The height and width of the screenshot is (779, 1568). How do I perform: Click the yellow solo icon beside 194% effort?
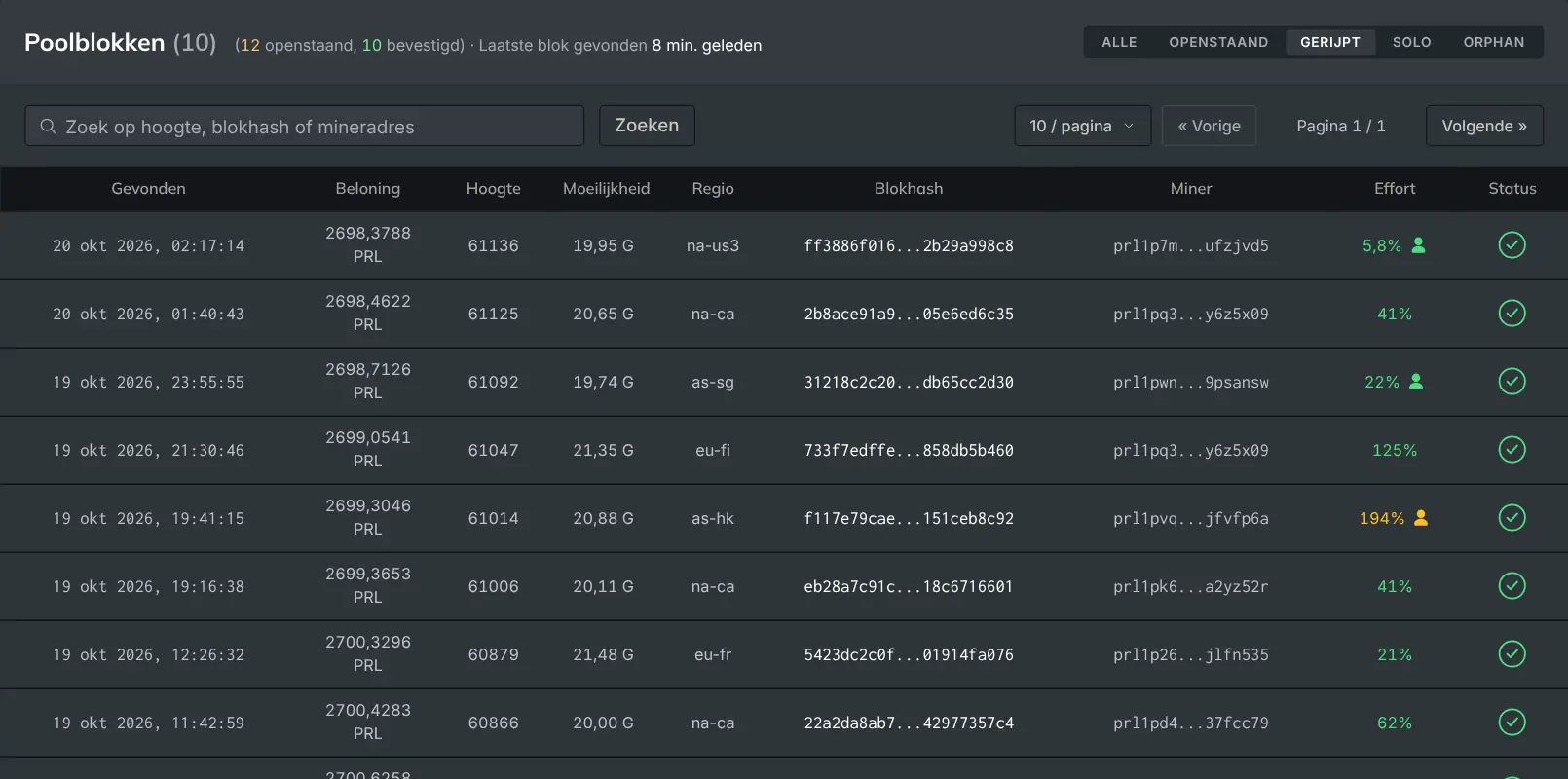tap(1421, 518)
